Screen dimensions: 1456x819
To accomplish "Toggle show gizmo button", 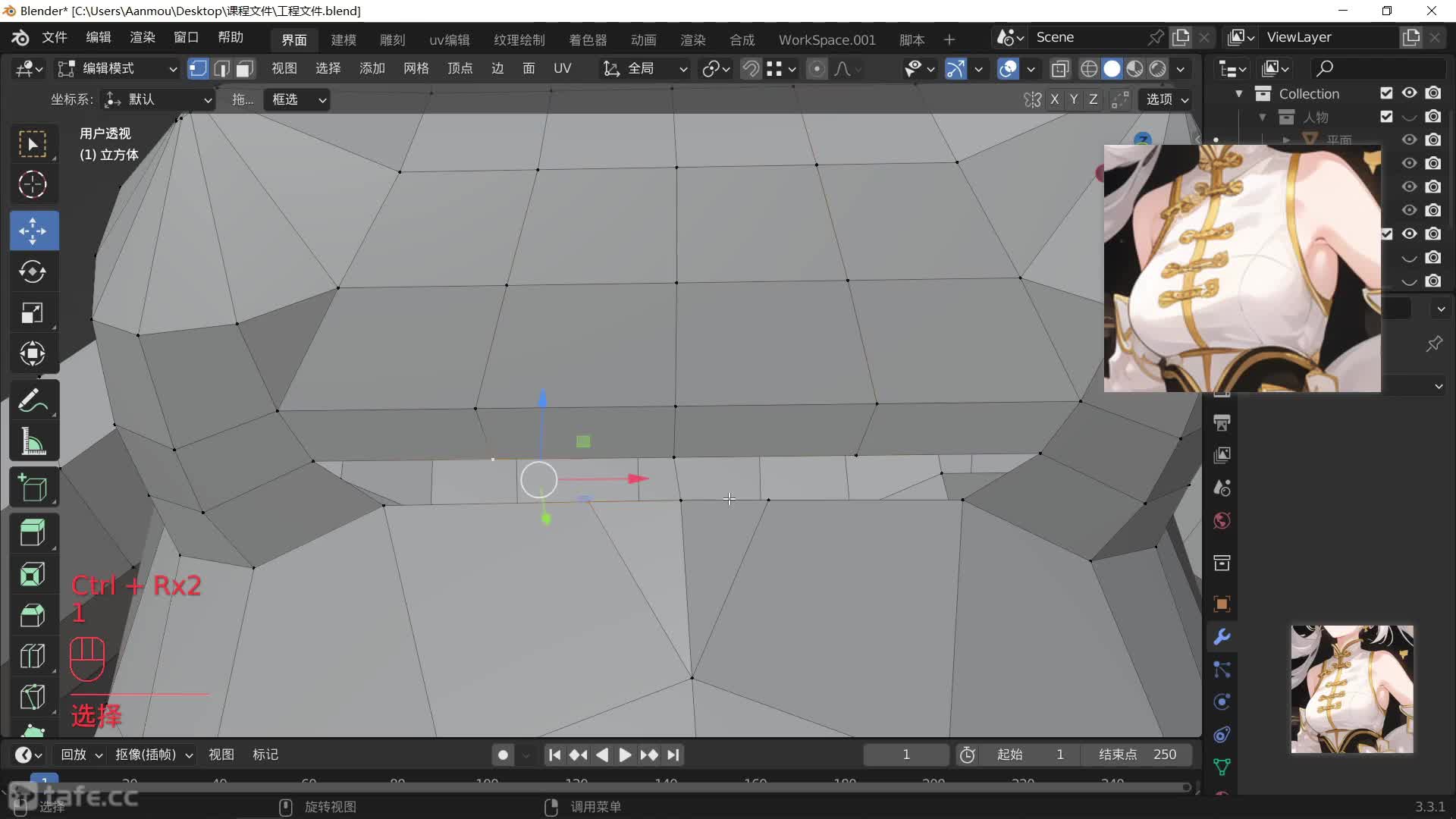I will (x=956, y=69).
